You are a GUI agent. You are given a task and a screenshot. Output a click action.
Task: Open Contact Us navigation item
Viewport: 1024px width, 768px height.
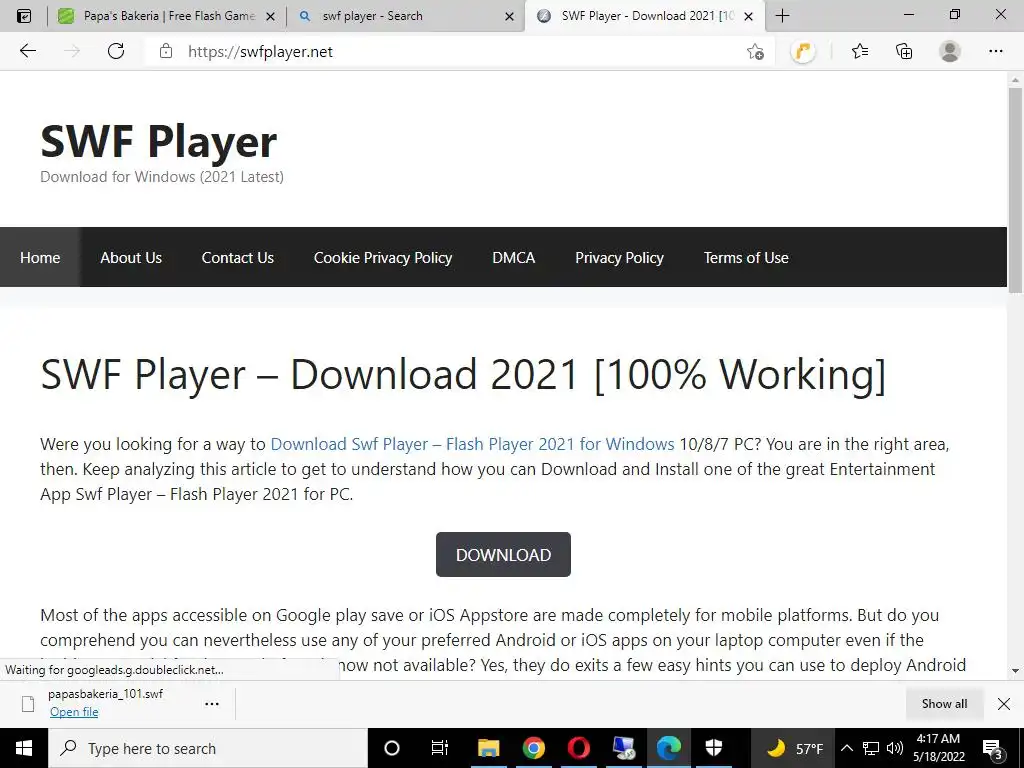pos(238,257)
